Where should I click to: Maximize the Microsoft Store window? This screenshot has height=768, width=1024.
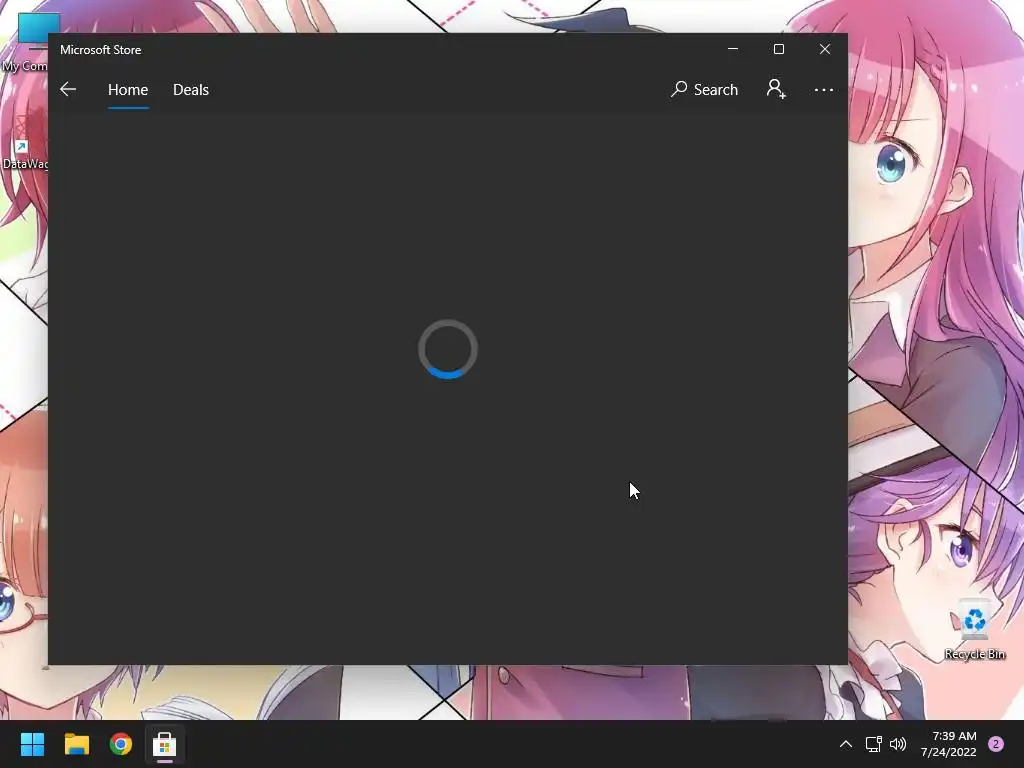click(x=778, y=49)
